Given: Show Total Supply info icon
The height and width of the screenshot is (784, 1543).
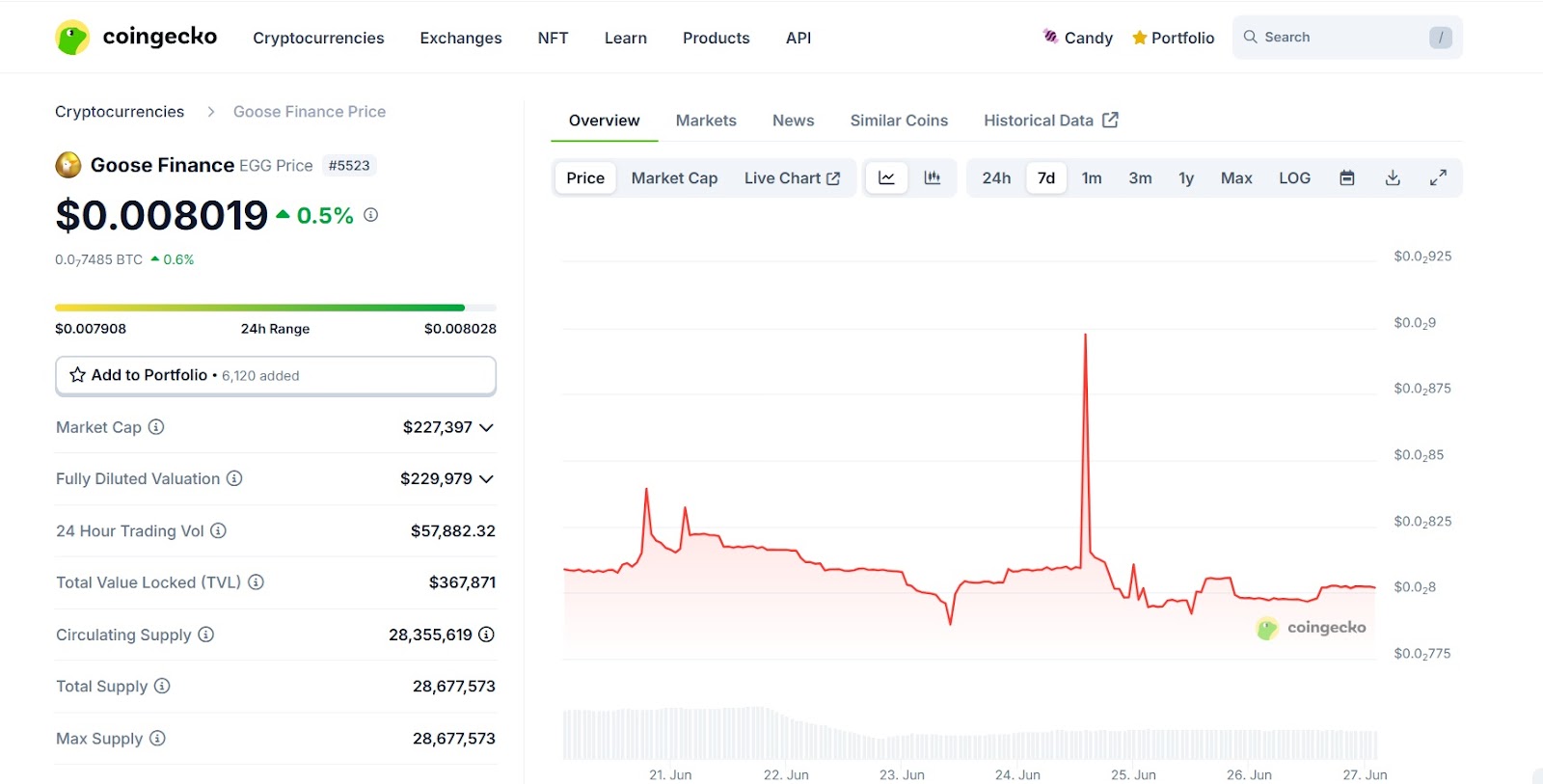Looking at the screenshot, I should click(x=162, y=686).
